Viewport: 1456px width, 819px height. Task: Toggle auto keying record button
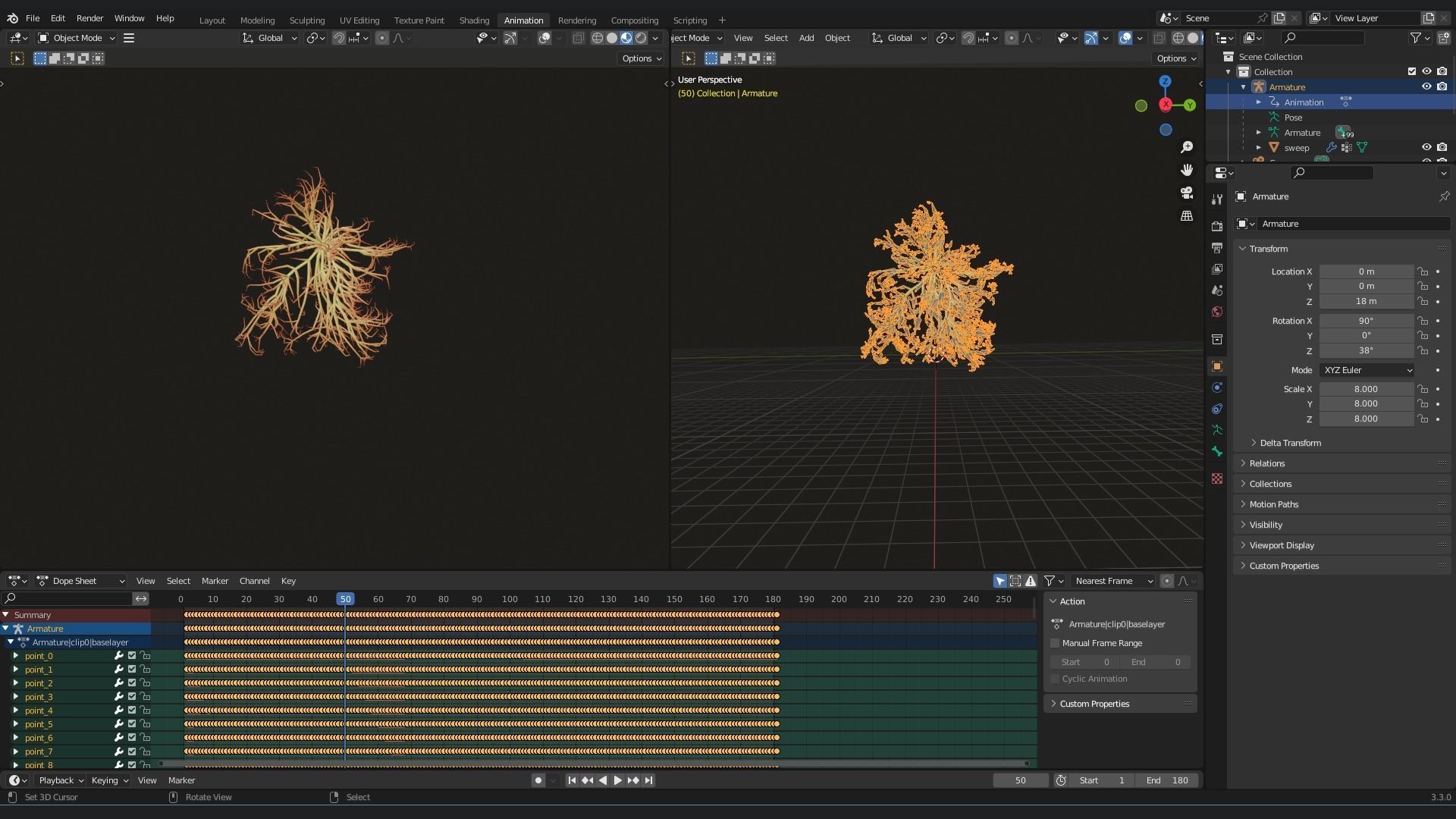538,780
